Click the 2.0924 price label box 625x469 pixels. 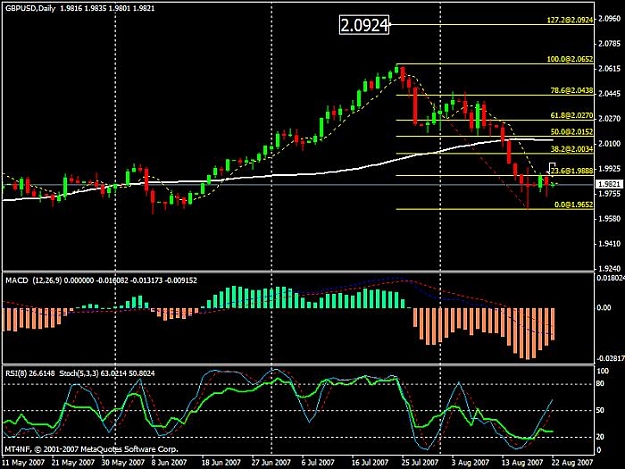364,26
